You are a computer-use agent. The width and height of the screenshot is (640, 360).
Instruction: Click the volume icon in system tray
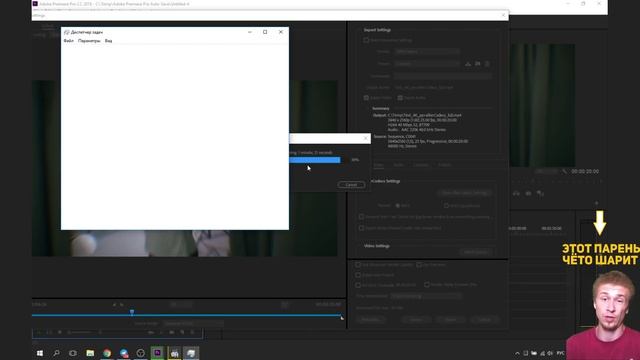click(x=550, y=353)
